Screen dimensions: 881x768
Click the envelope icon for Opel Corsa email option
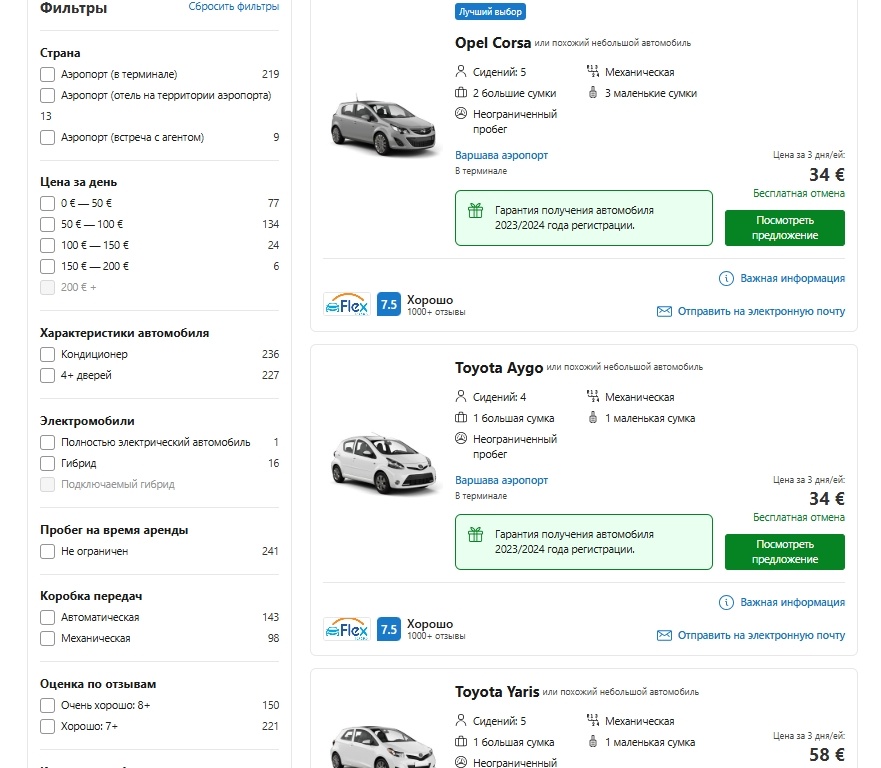tap(663, 311)
